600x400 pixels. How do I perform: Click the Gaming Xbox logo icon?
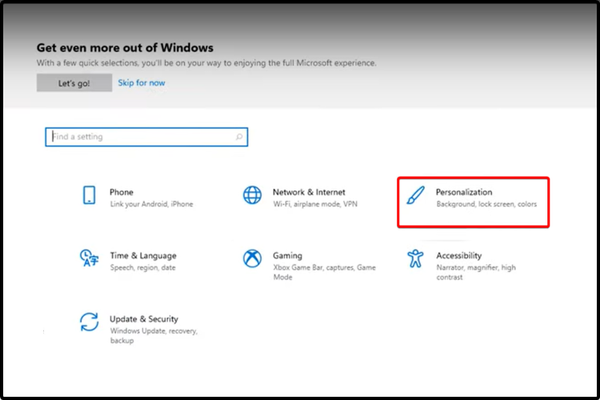tap(253, 260)
